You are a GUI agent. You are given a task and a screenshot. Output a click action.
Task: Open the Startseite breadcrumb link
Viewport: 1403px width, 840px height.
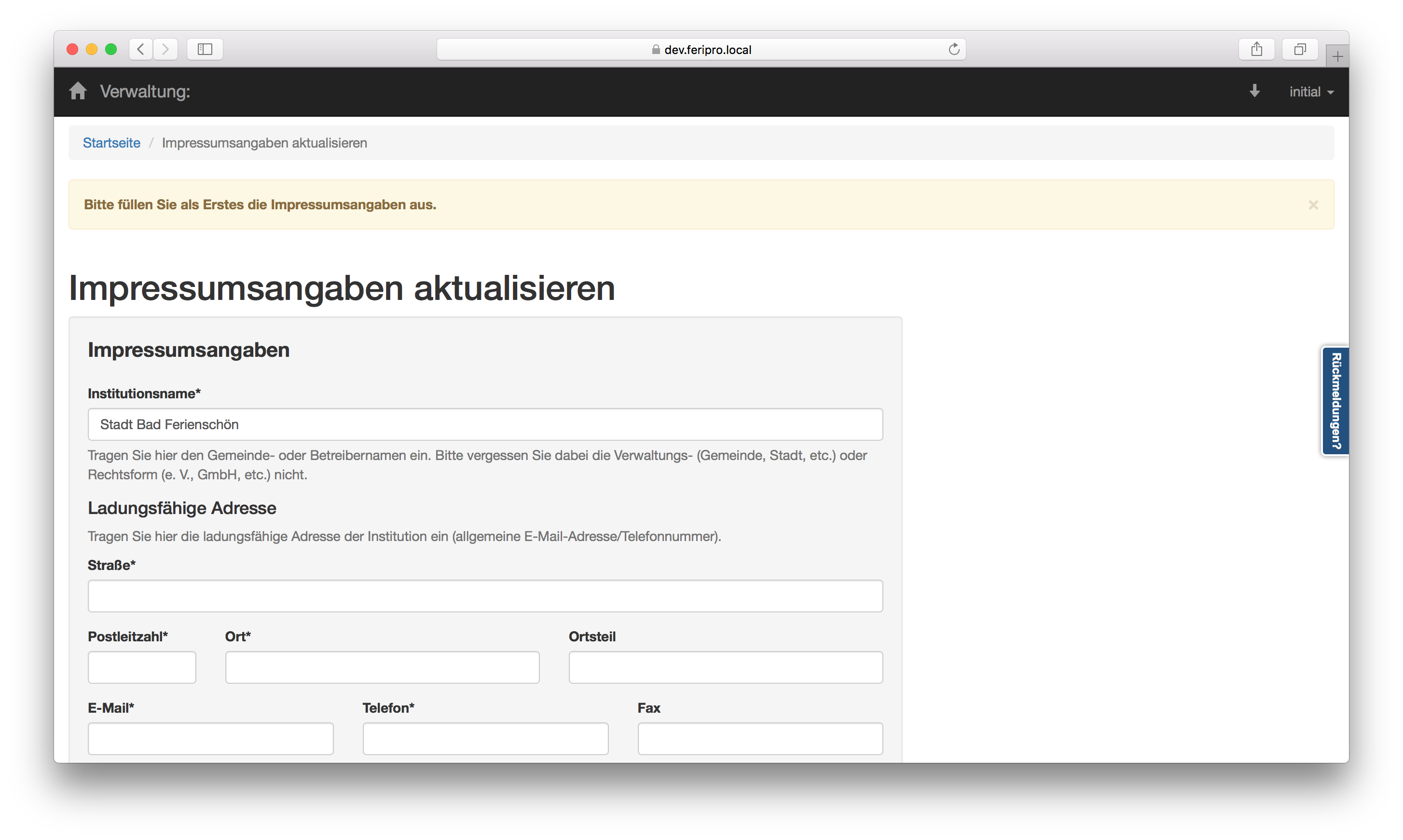(x=111, y=143)
